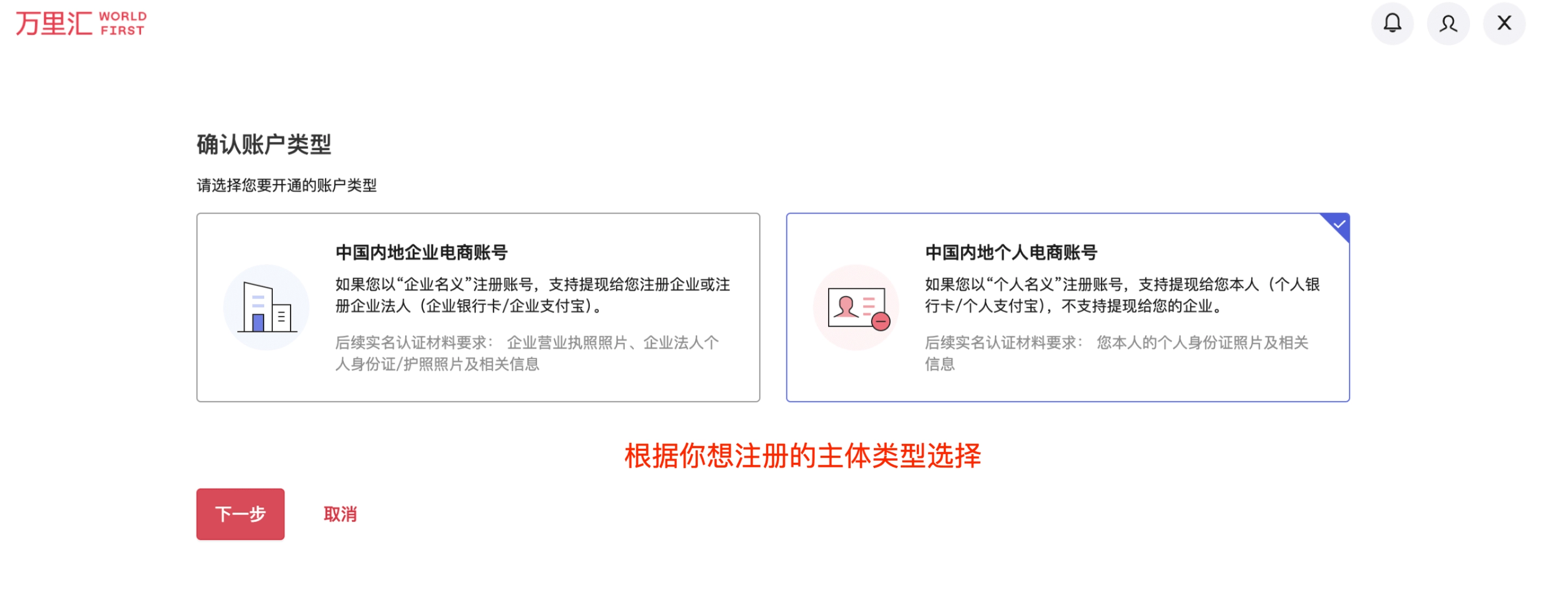Open the notification bell icon
The width and height of the screenshot is (1568, 593).
pyautogui.click(x=1392, y=24)
